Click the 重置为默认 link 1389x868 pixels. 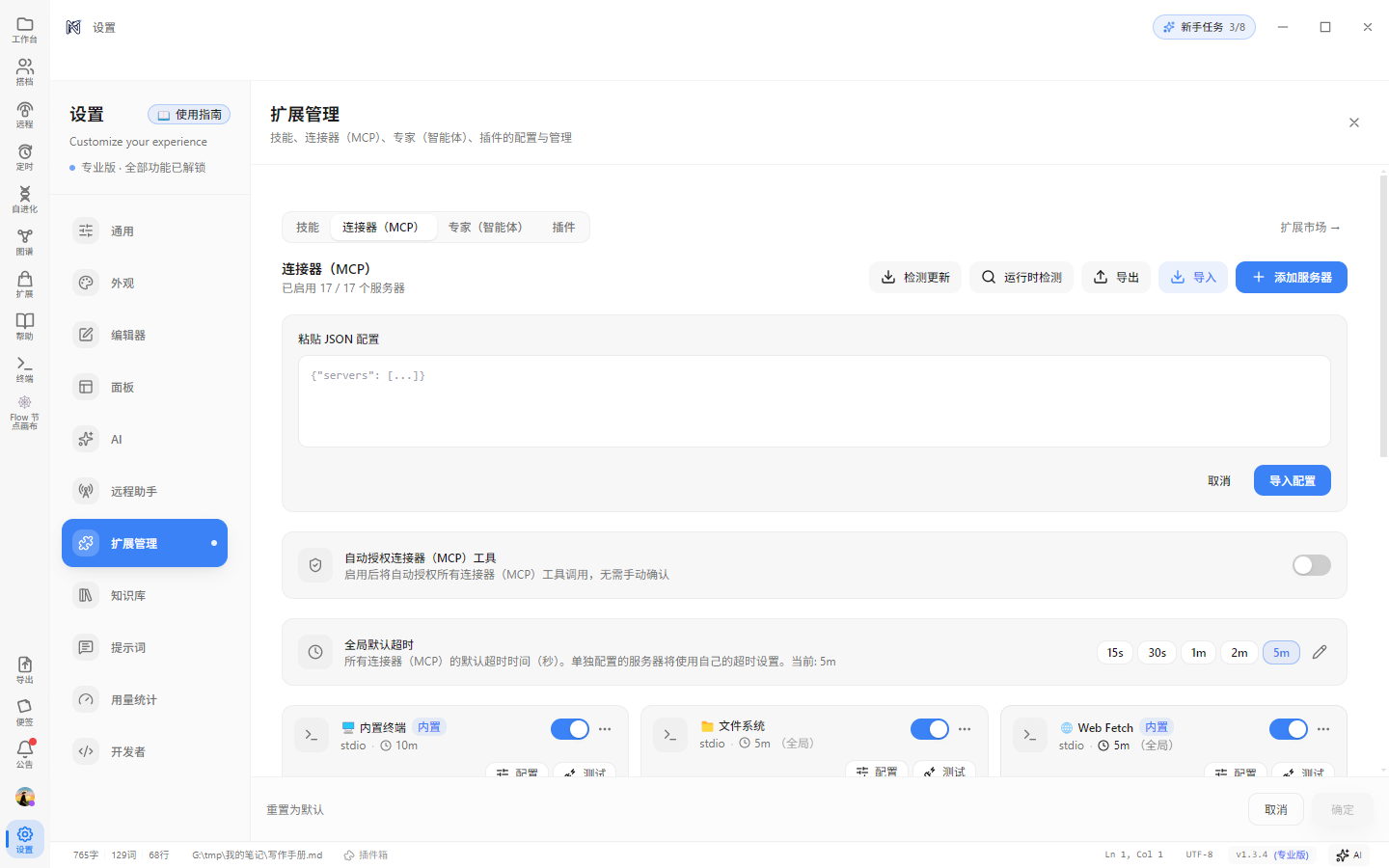(295, 810)
